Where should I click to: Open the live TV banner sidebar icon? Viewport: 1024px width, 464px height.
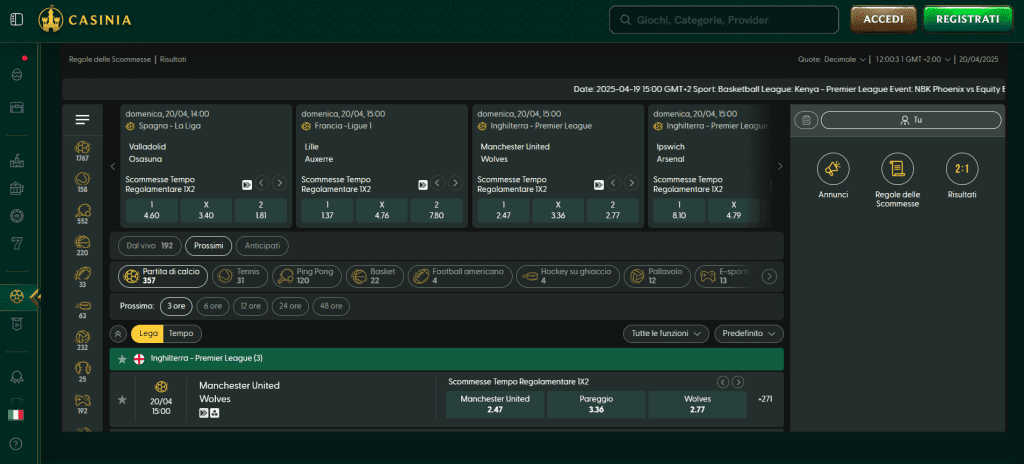[17, 322]
